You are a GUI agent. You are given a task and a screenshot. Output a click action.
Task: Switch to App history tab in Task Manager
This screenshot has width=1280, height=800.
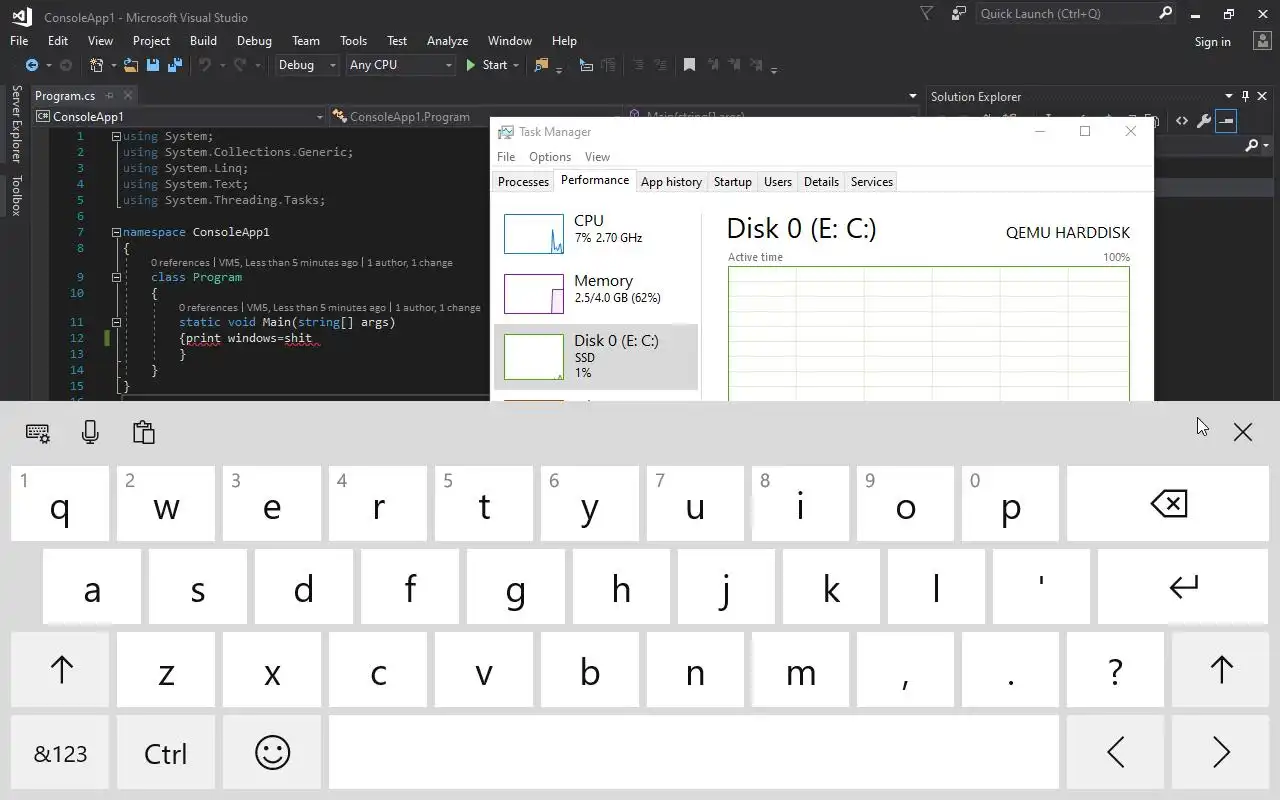[671, 182]
